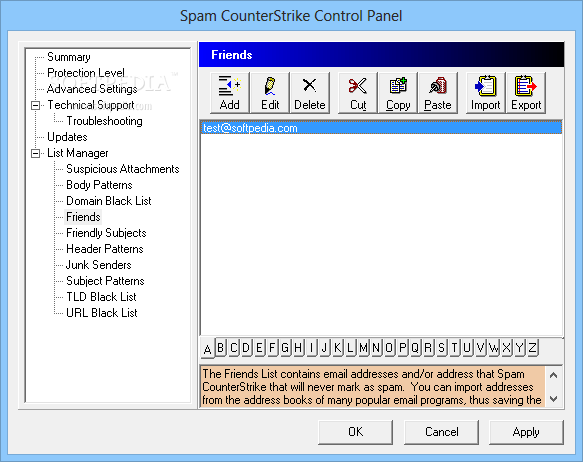Collapse the List Manager tree node
Image resolution: width=583 pixels, height=462 pixels.
coord(36,153)
